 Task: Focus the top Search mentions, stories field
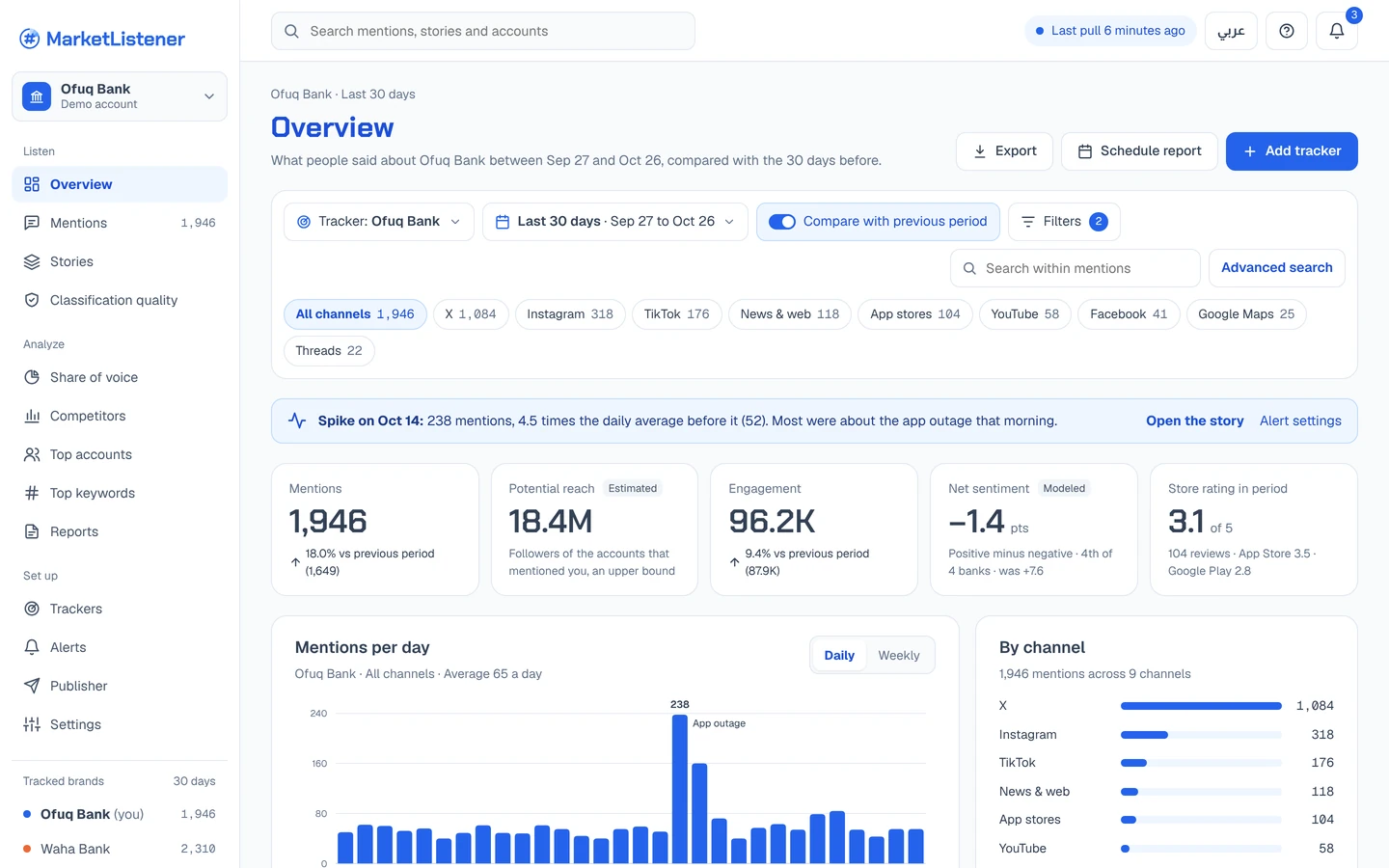[483, 31]
